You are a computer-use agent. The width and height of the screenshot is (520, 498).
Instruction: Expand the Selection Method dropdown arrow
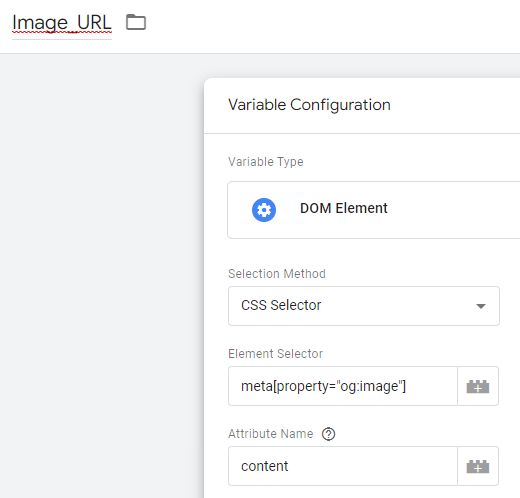tap(481, 306)
